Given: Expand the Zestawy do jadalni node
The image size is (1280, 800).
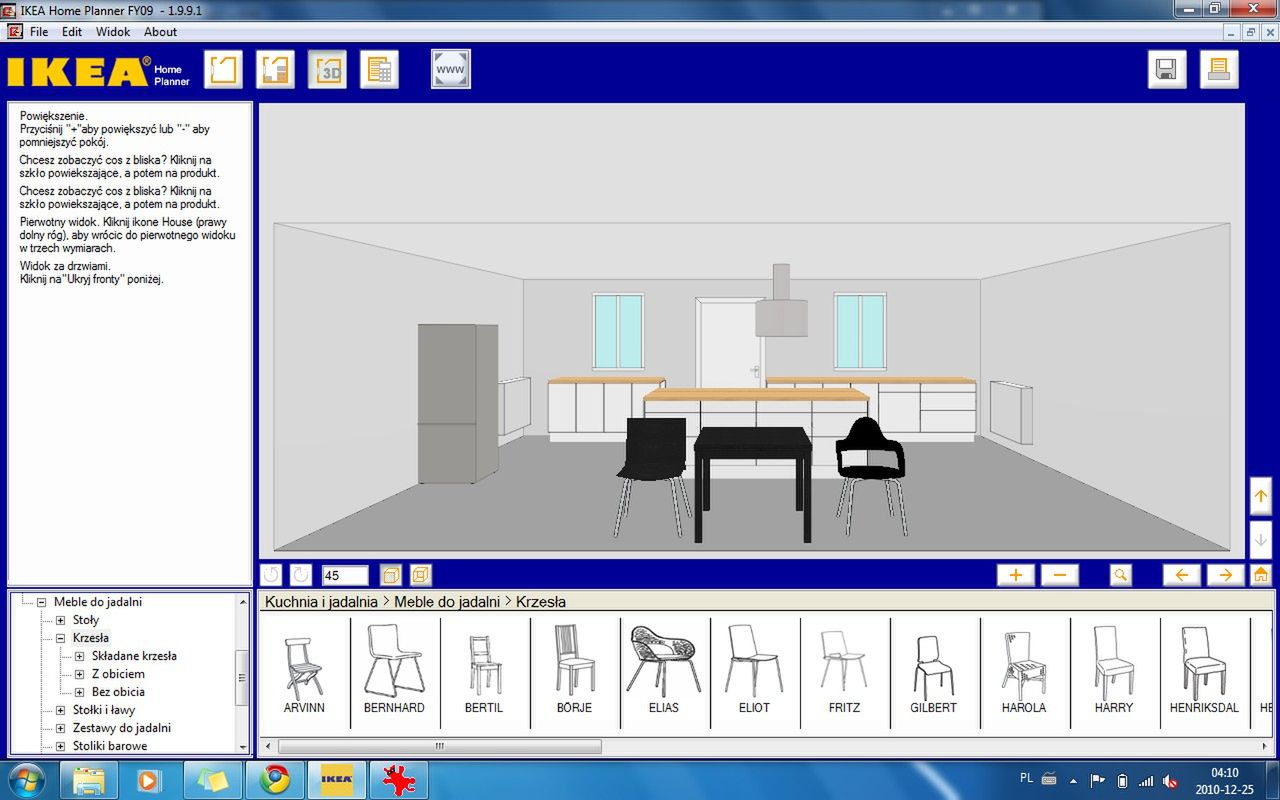Looking at the screenshot, I should tap(61, 729).
